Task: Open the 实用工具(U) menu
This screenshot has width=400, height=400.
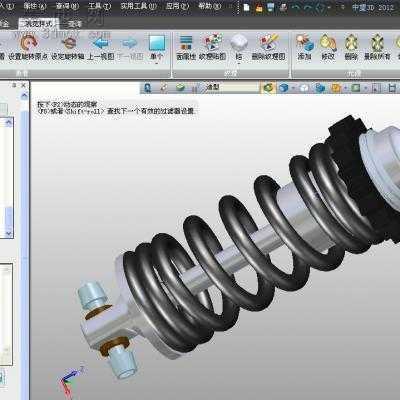Action: tap(138, 6)
